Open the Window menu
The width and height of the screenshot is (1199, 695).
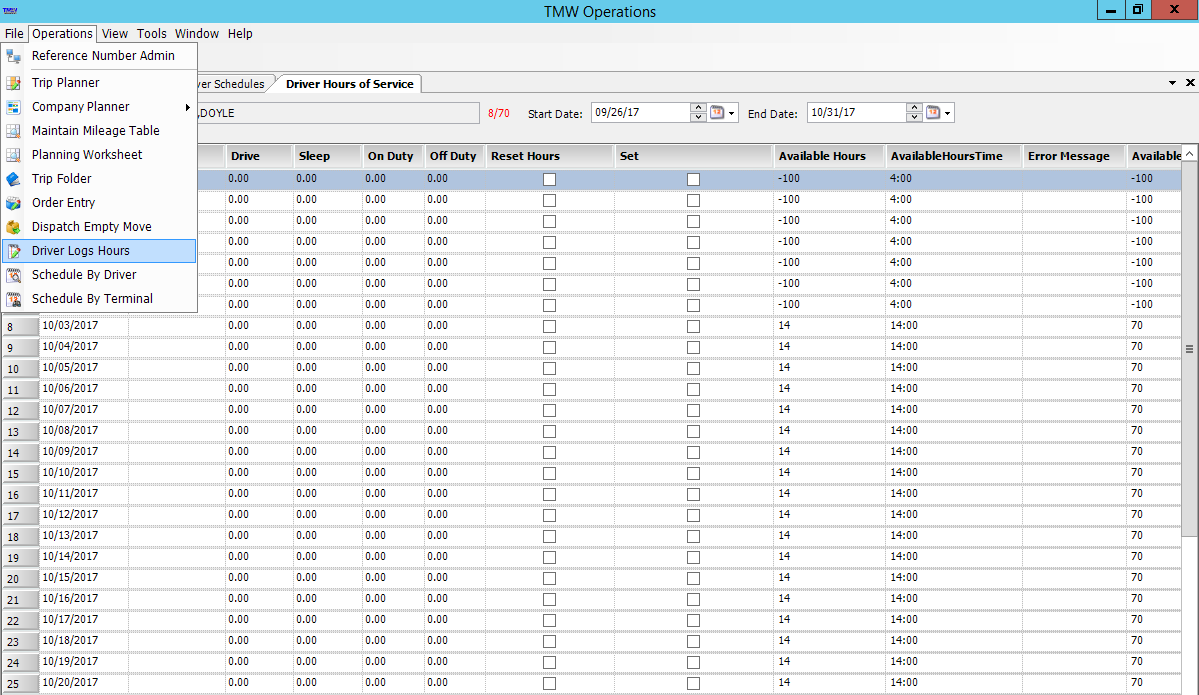[197, 34]
